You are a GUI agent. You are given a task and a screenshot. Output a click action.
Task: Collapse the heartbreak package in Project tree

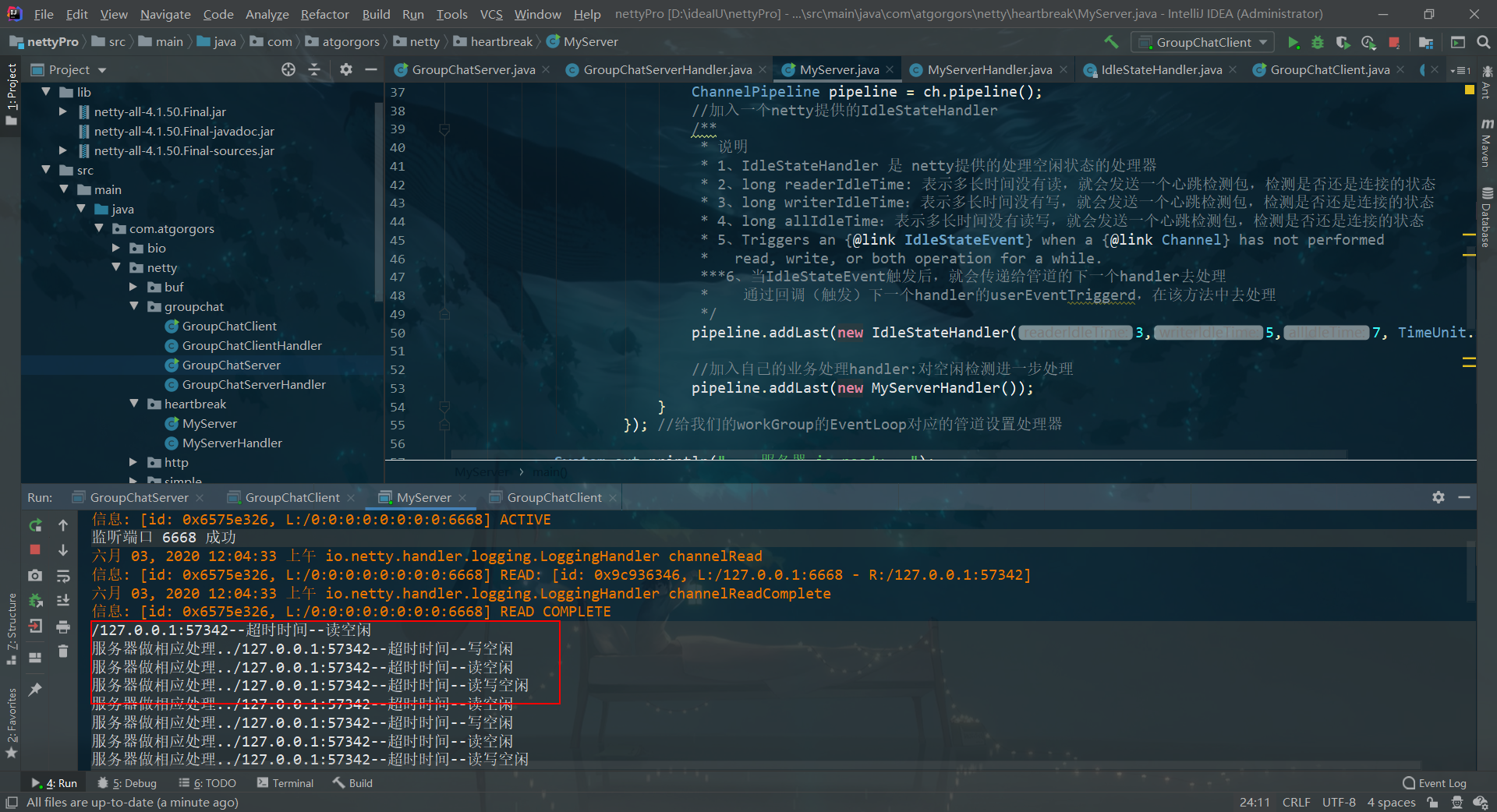(x=134, y=404)
